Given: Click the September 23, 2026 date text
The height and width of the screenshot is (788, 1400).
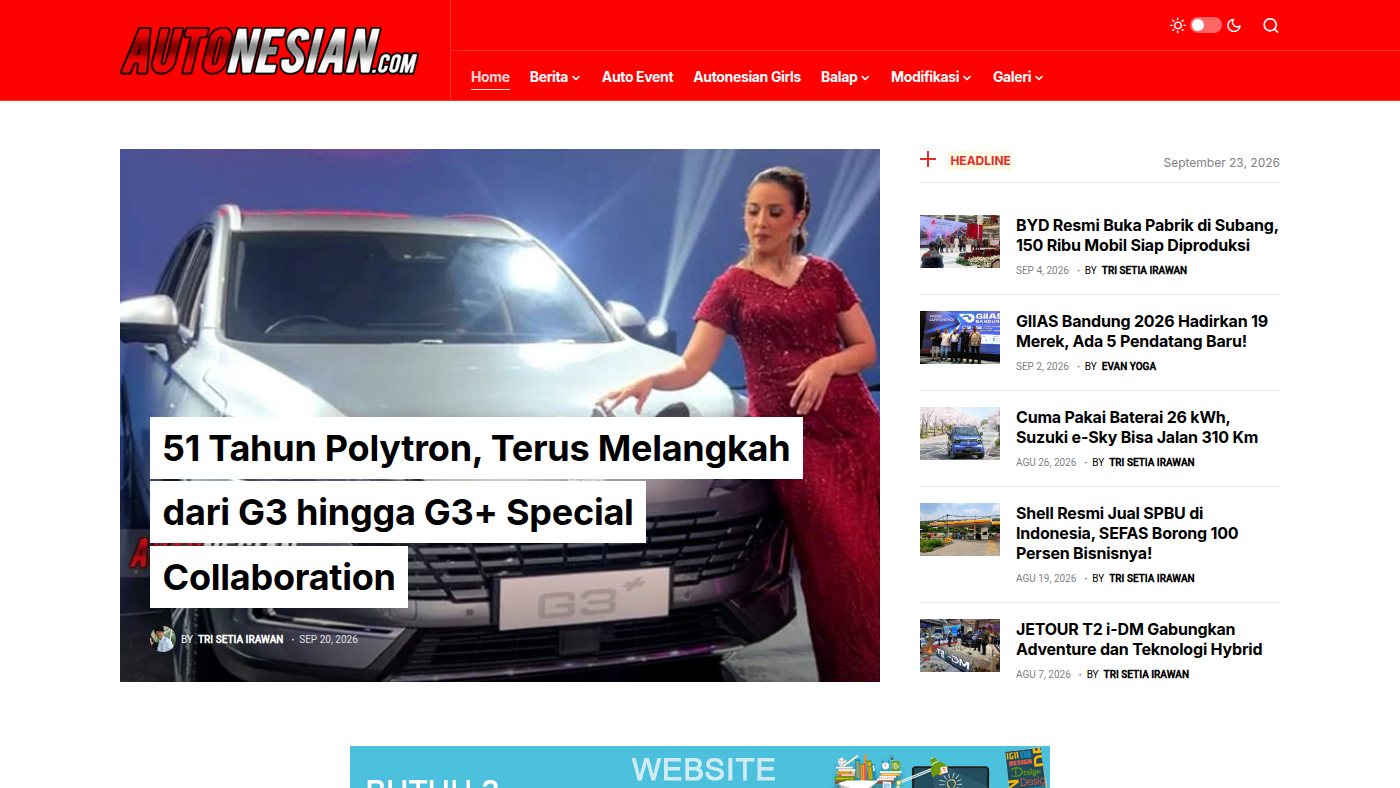Looking at the screenshot, I should point(1221,162).
